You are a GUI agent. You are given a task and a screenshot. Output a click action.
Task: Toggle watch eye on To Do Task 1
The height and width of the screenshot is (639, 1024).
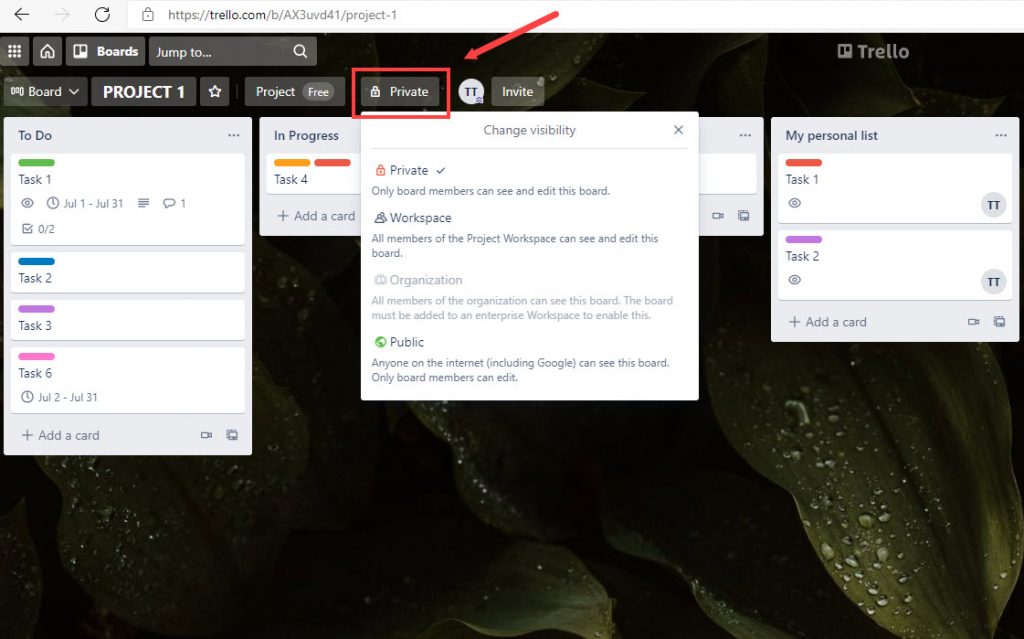pos(27,203)
